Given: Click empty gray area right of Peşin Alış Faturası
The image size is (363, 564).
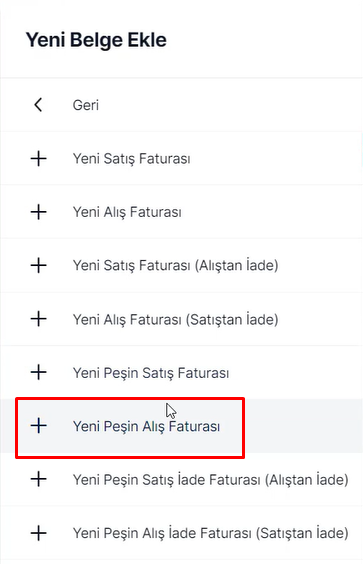Looking at the screenshot, I should [303, 426].
